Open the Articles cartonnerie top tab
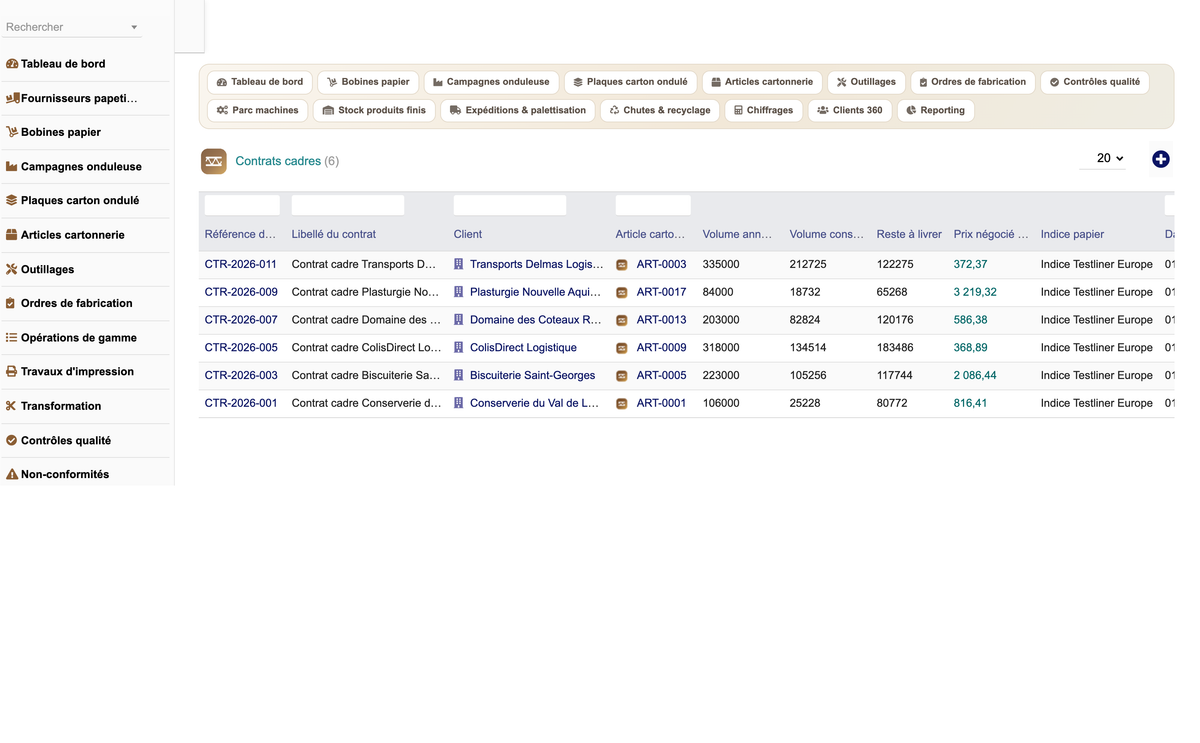The image size is (1200, 743). [762, 82]
